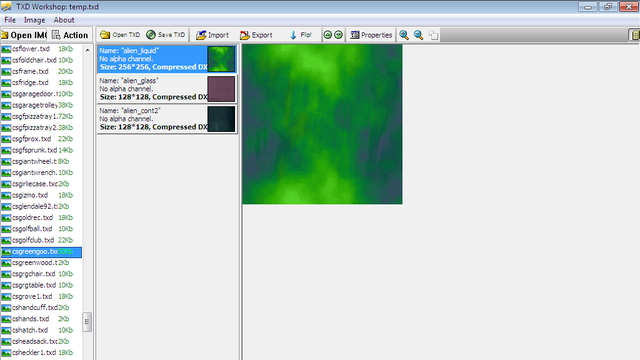This screenshot has height=360, width=640.
Task: Select the alien_glass texture entry
Action: coord(167,89)
